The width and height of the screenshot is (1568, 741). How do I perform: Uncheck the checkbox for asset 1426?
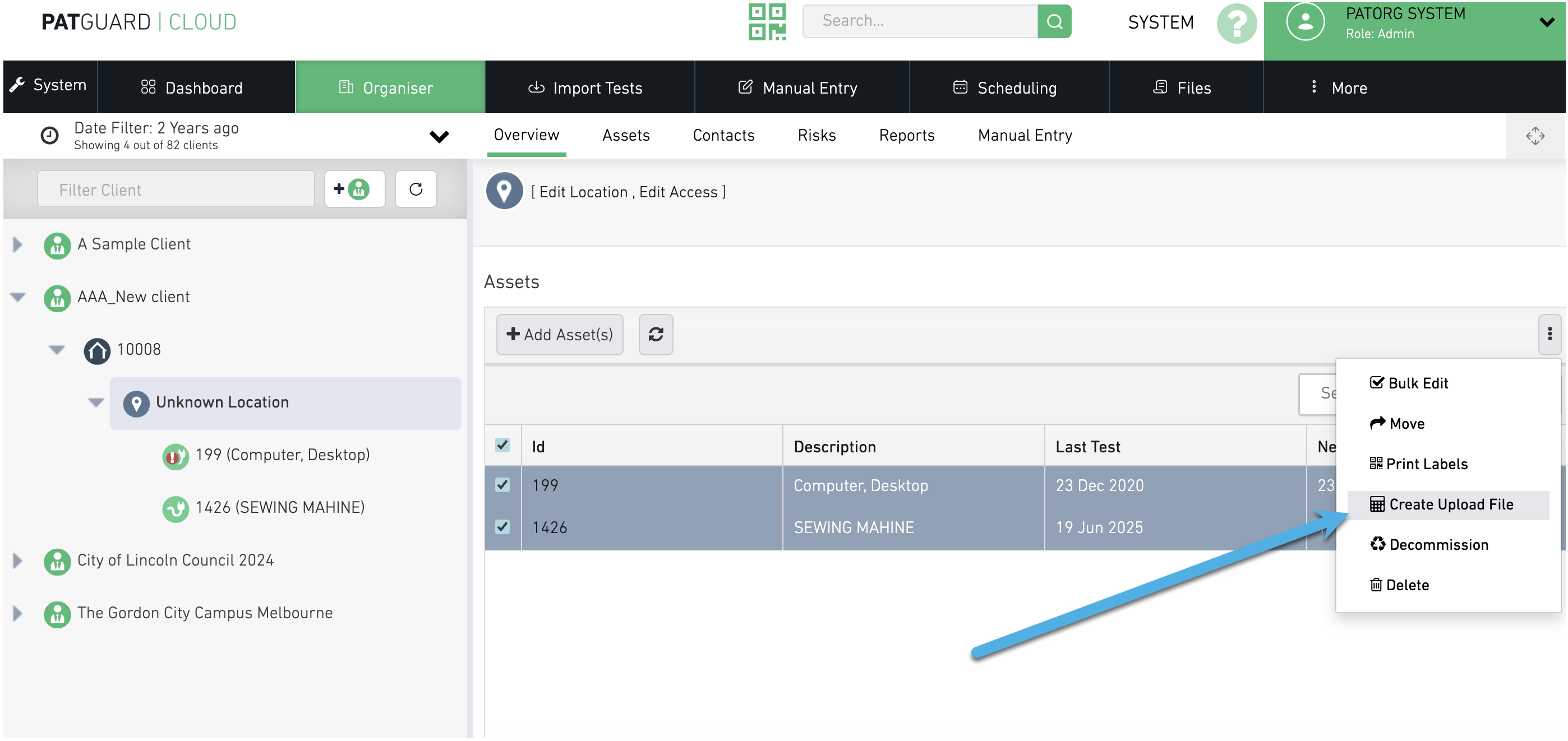point(502,527)
